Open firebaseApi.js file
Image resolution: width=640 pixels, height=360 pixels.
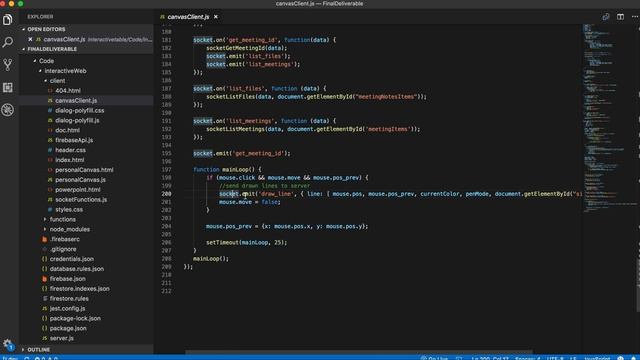point(74,140)
